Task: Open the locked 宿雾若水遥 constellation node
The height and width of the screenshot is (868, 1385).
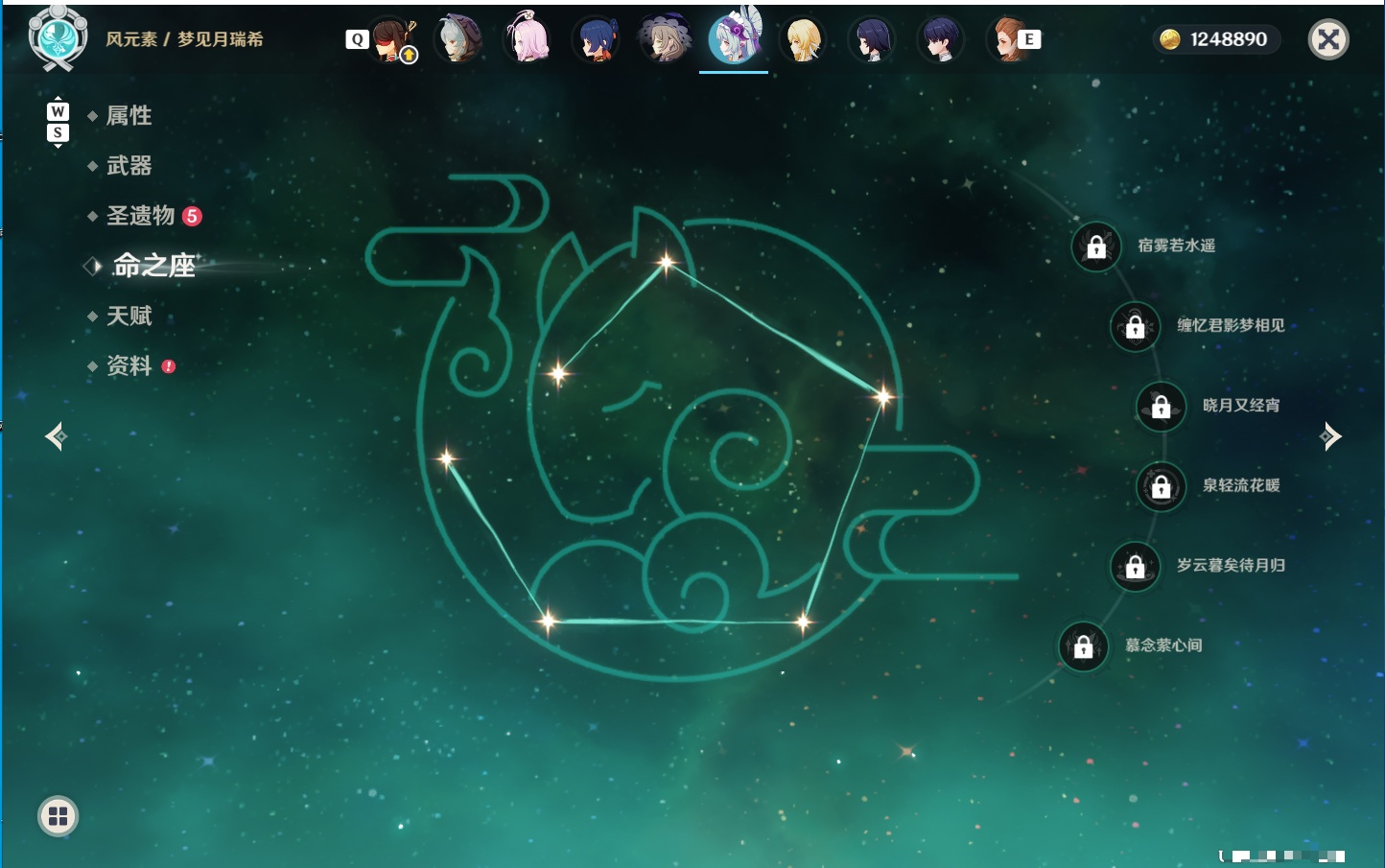Action: pyautogui.click(x=1096, y=246)
